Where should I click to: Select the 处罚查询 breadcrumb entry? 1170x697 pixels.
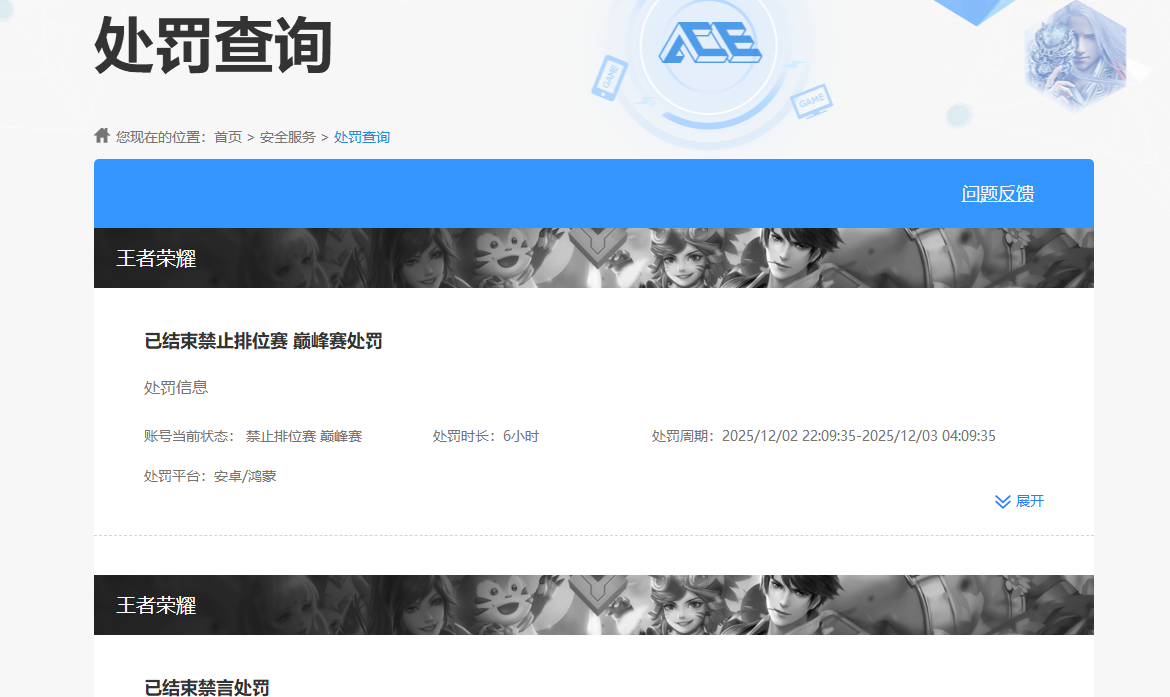[361, 136]
